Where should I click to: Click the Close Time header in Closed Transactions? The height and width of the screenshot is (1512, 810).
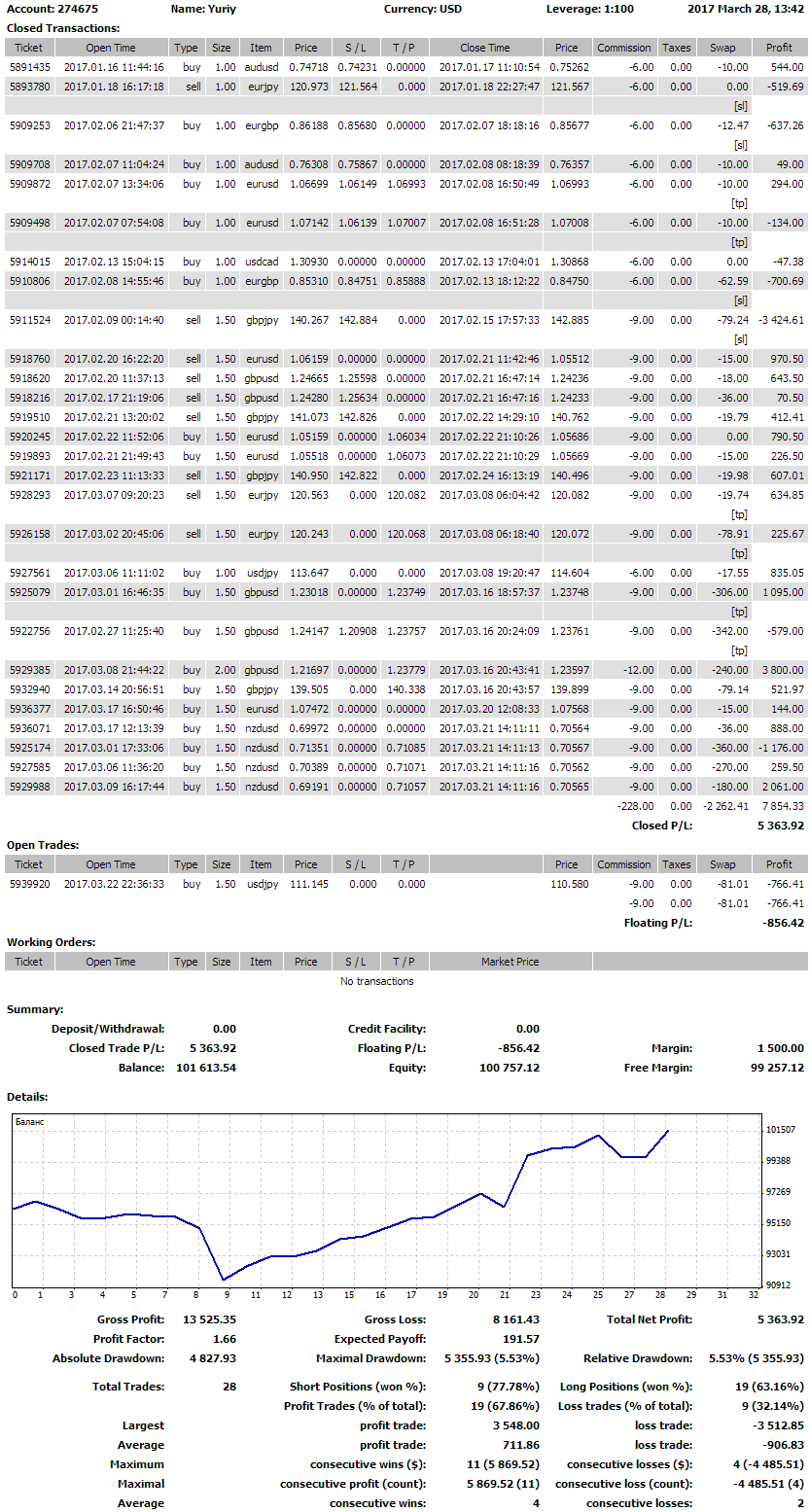tap(484, 48)
